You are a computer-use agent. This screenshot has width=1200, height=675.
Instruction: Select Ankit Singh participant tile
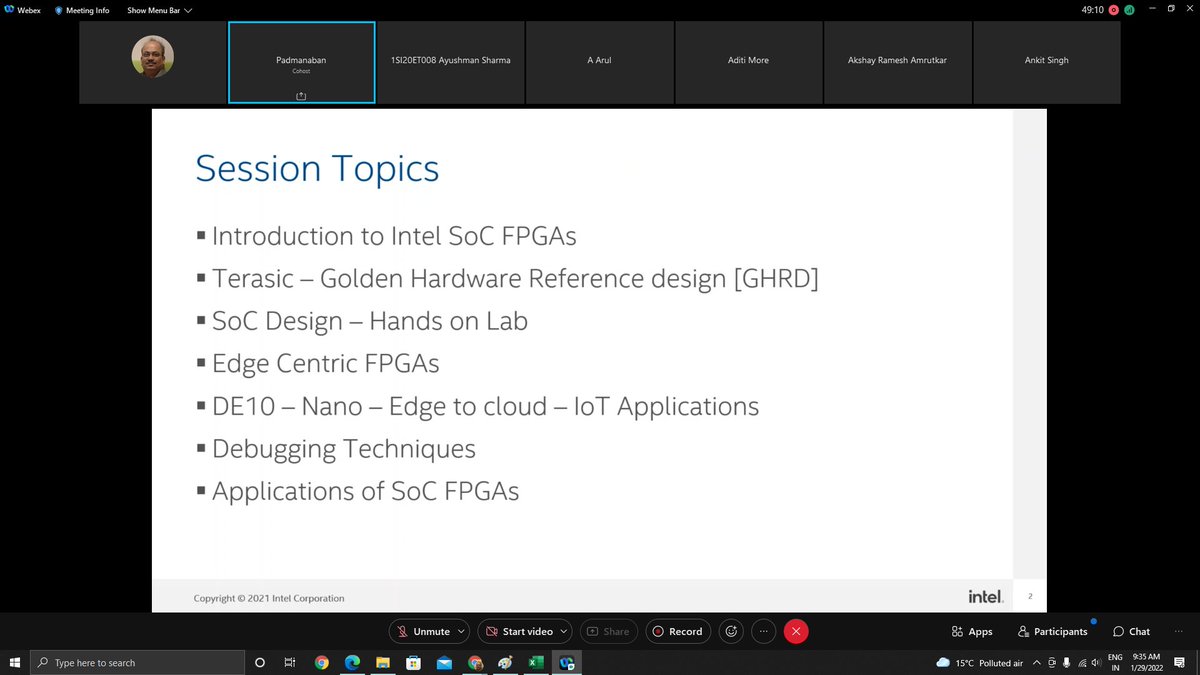coord(1046,62)
